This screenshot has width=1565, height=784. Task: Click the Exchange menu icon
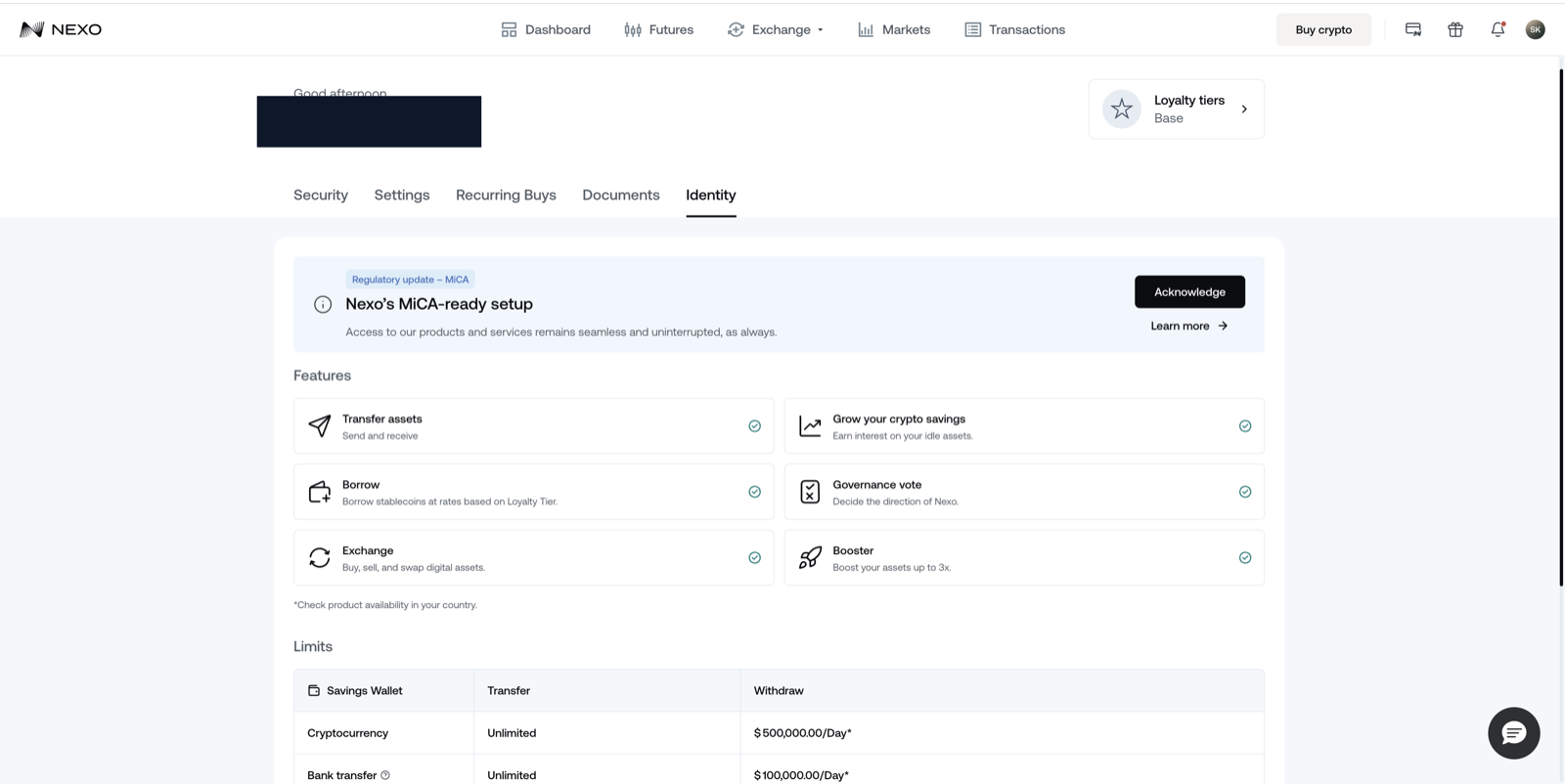(x=736, y=29)
